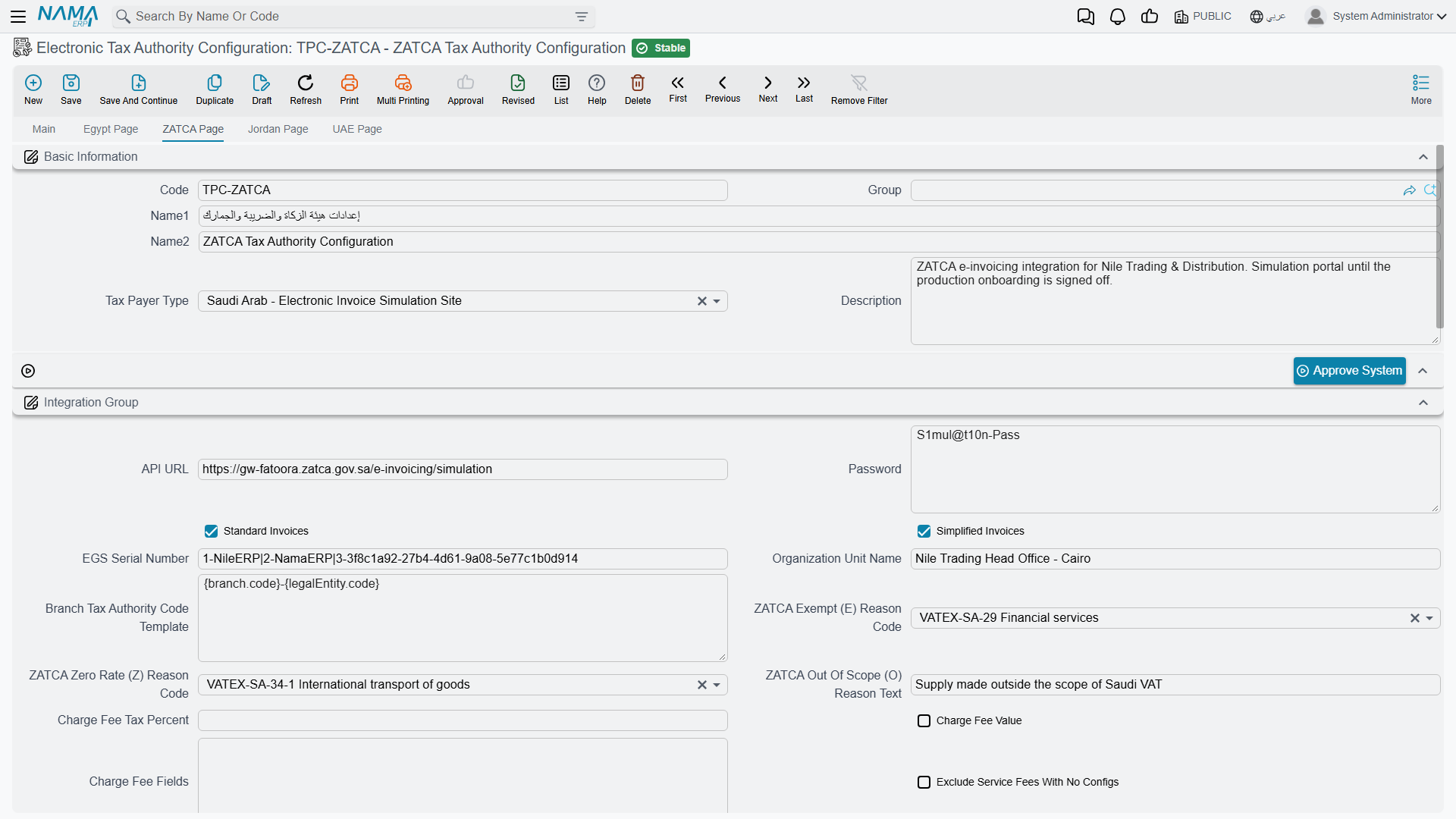The height and width of the screenshot is (819, 1456).
Task: Switch to the Jordan Page tab
Action: (278, 129)
